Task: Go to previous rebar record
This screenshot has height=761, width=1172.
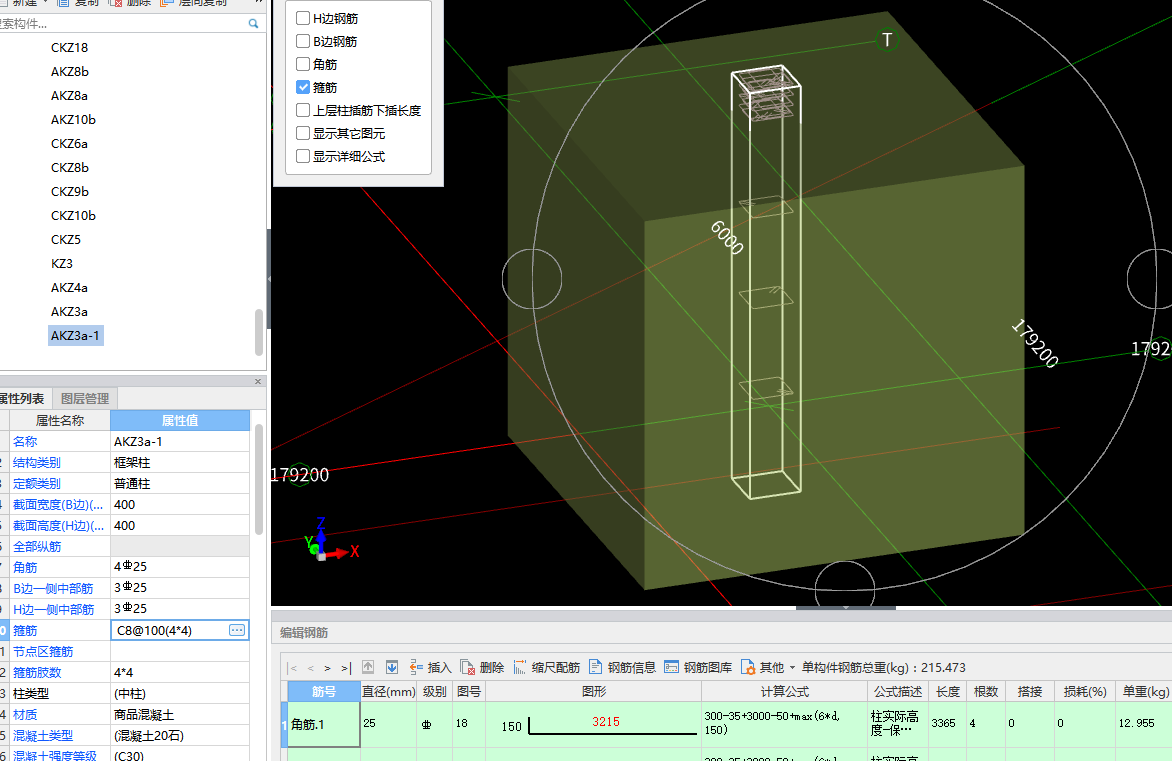Action: [x=310, y=668]
